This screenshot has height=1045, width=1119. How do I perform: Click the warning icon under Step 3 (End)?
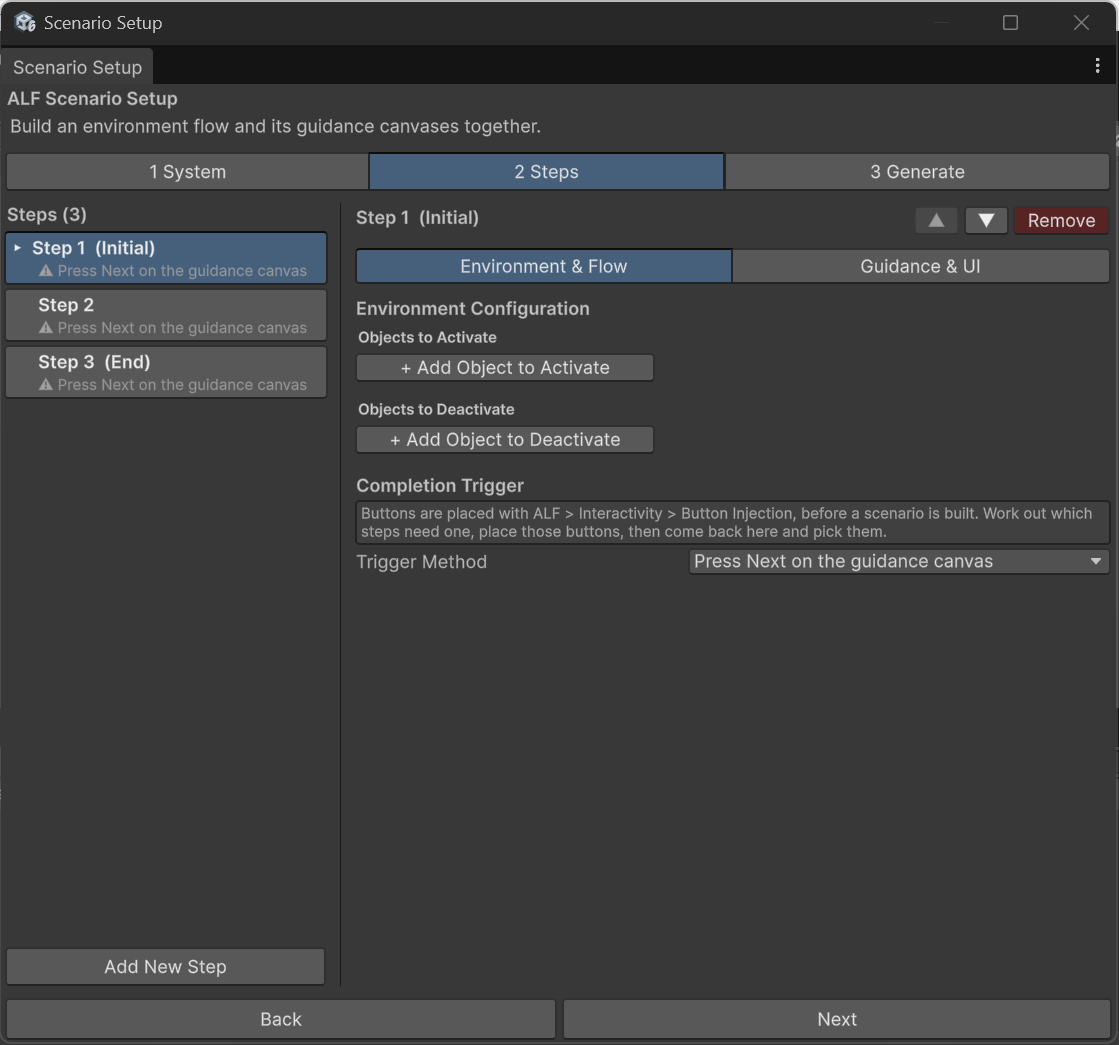pos(46,385)
